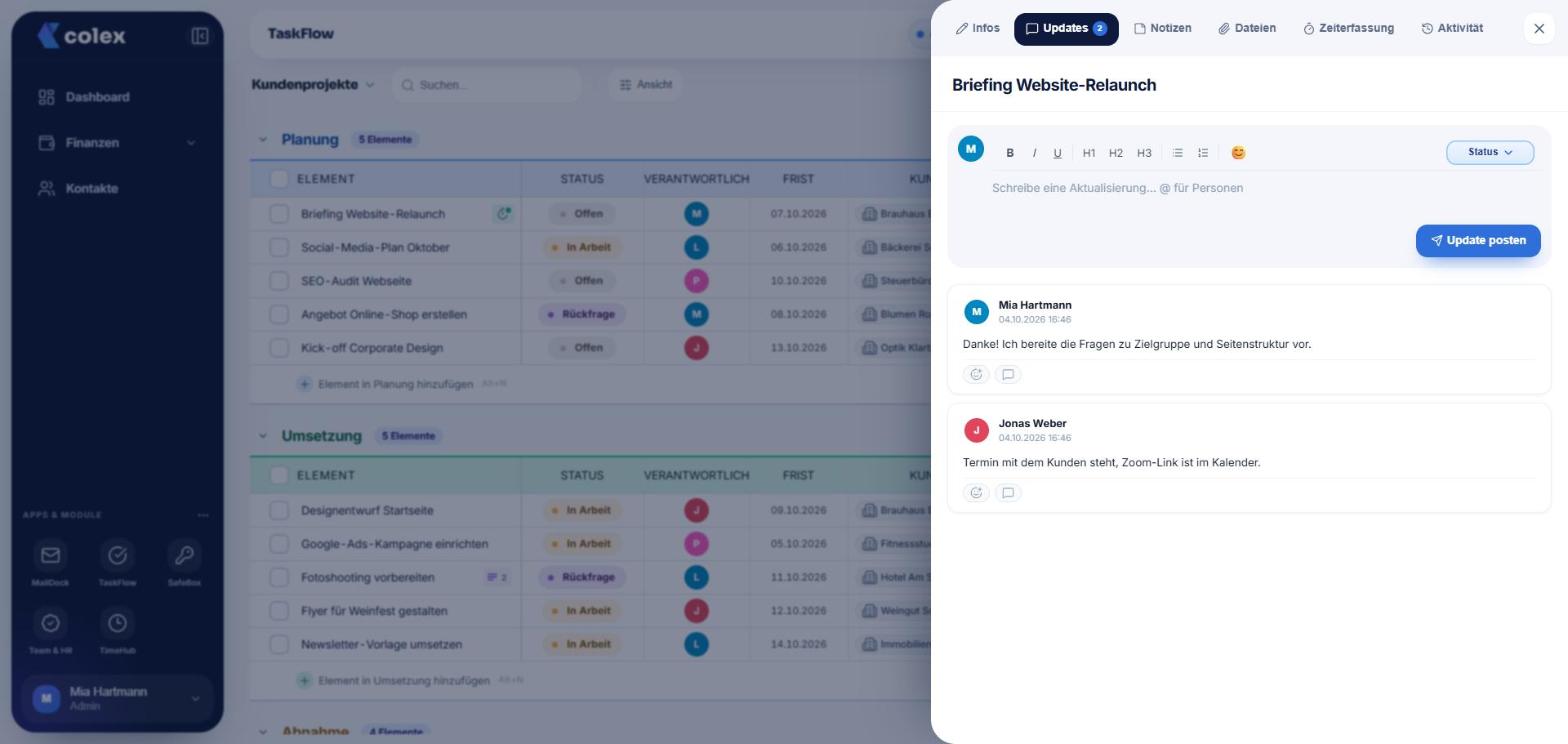
Task: Apply underline formatting in update editor
Action: 1057,153
